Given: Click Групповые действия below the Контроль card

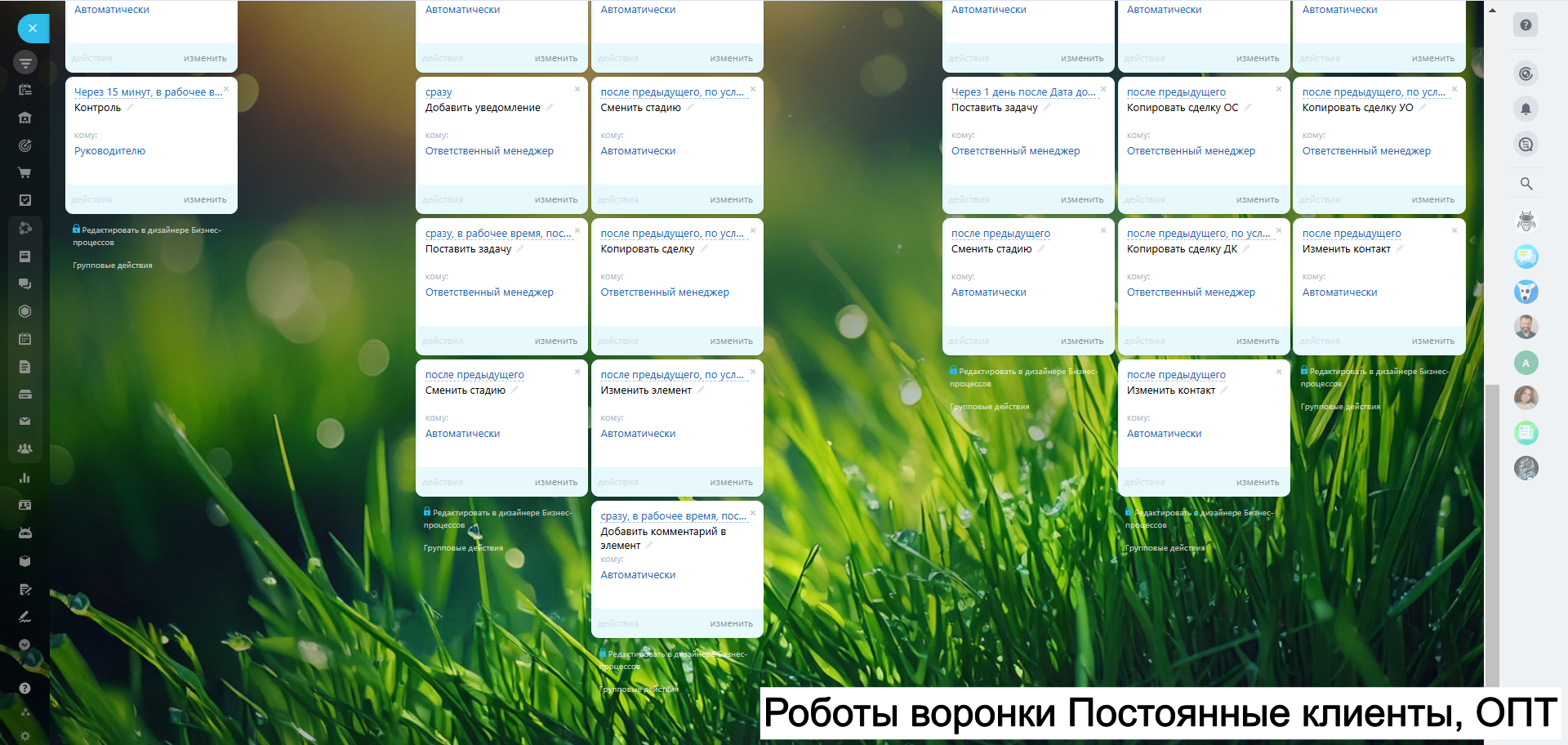Looking at the screenshot, I should tap(113, 265).
